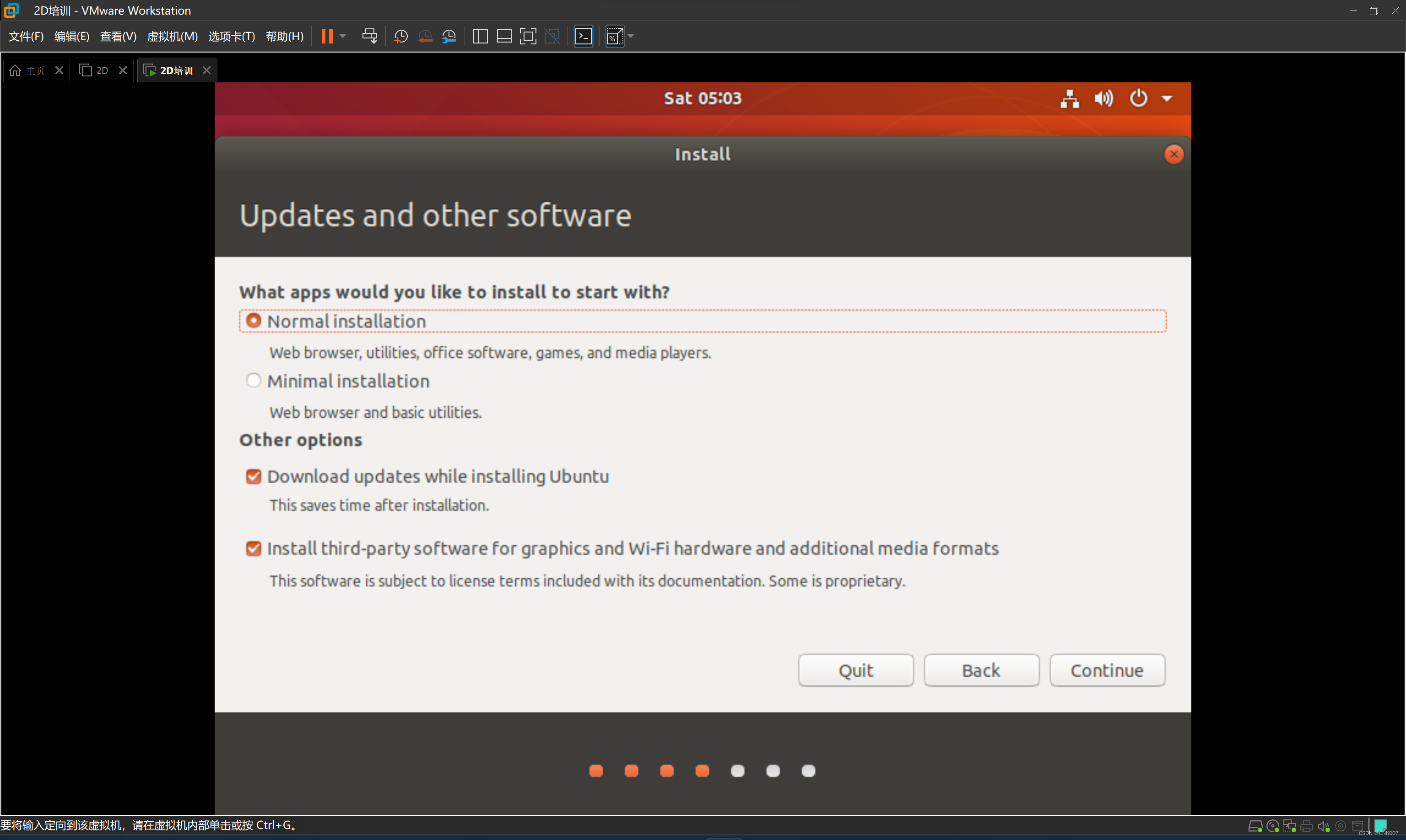Open the suspend button dropdown arrow
The width and height of the screenshot is (1406, 840).
(x=342, y=36)
